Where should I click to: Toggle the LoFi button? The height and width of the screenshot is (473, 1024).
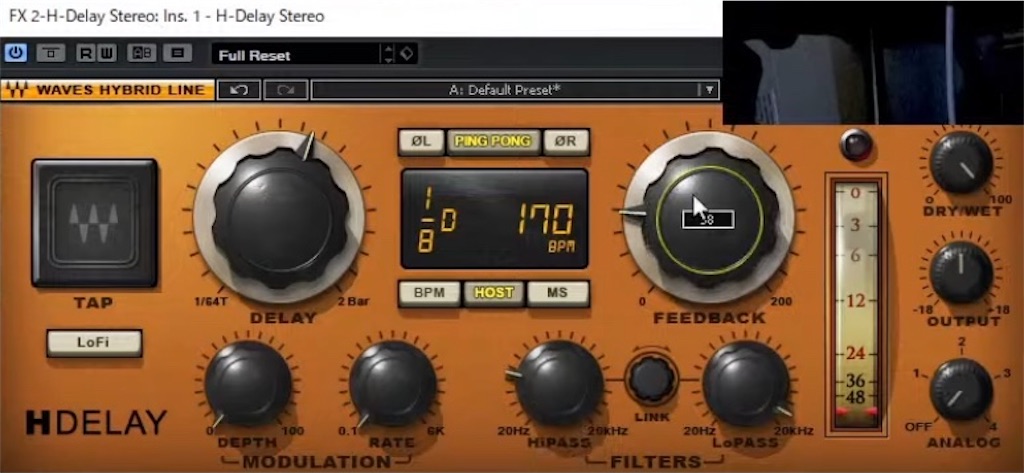[94, 342]
